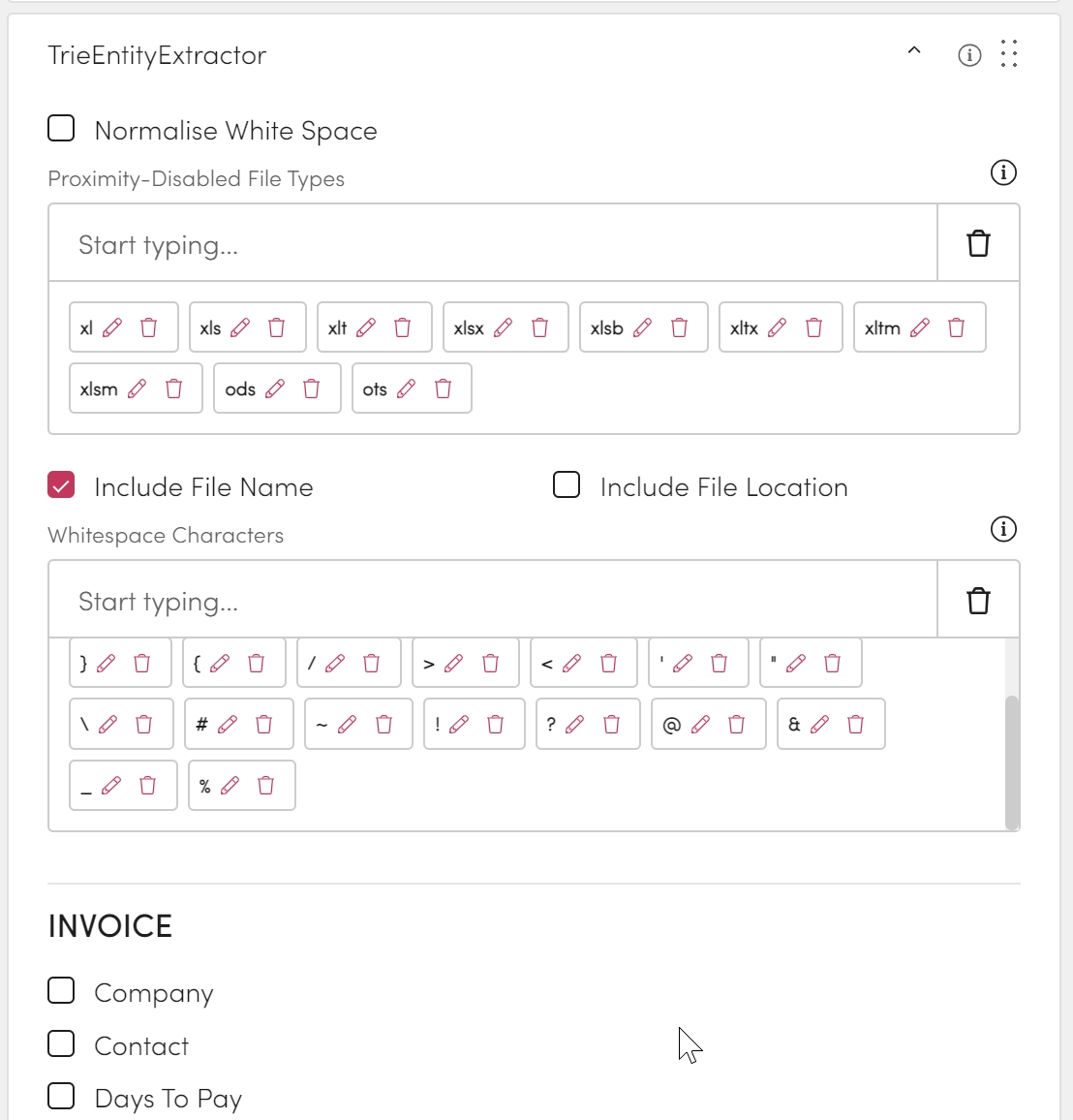Enable Include File Location checkbox
Screen dimensions: 1073x1120
(x=567, y=485)
